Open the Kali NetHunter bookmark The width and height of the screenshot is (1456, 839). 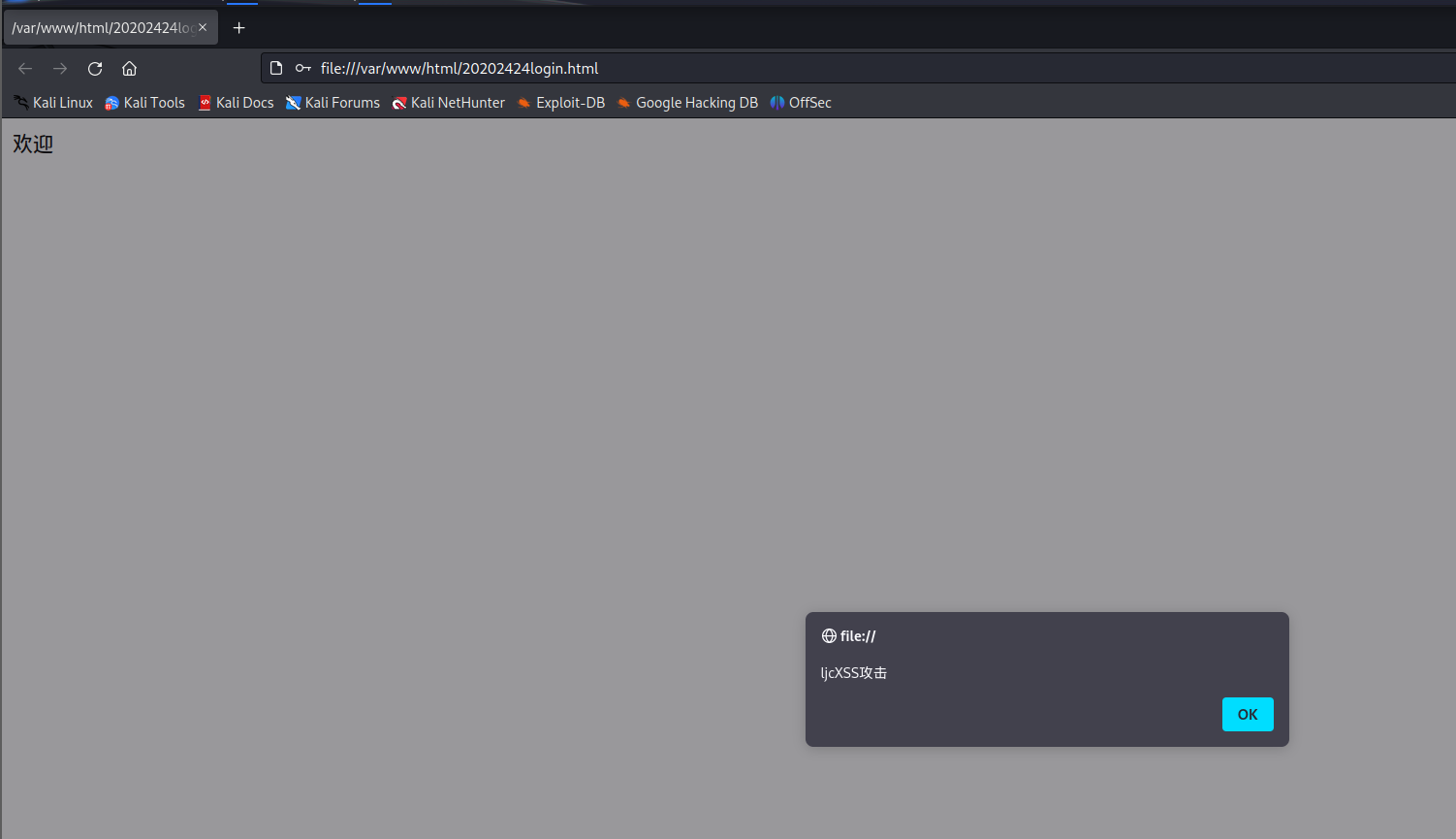coord(448,103)
